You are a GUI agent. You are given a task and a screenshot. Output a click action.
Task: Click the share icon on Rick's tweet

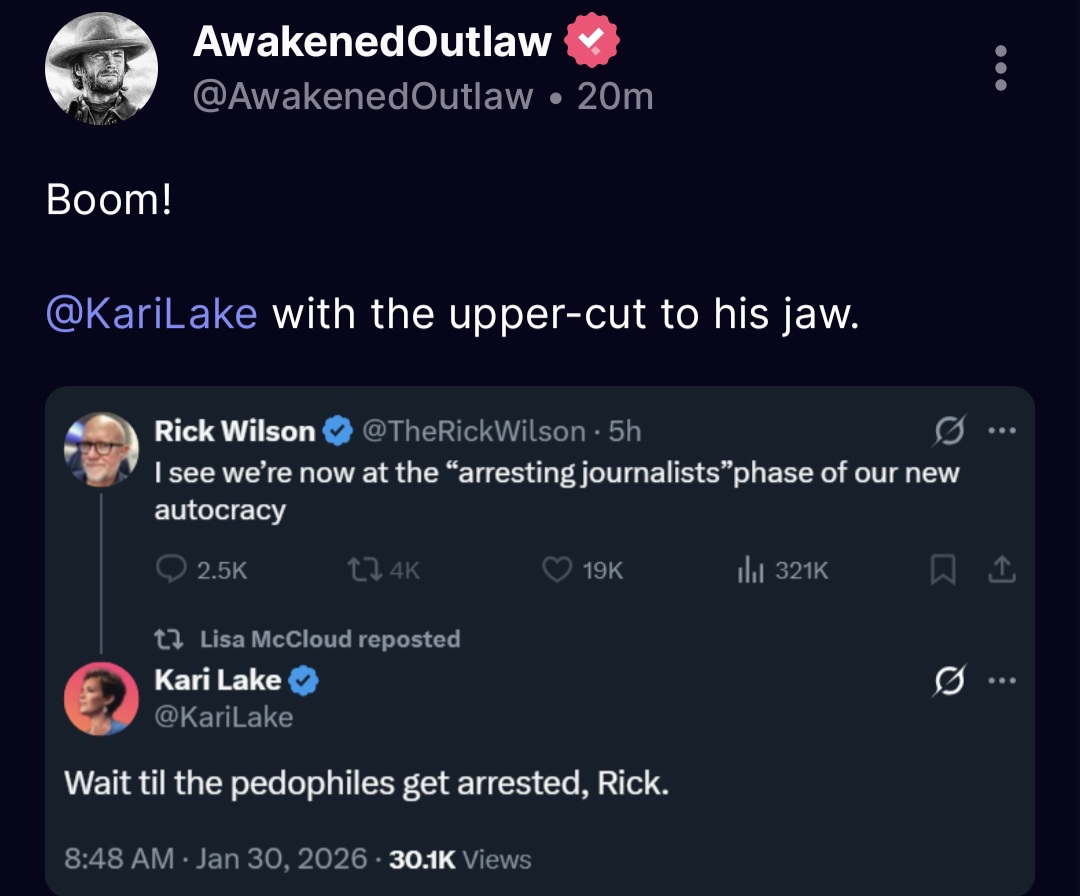(x=1002, y=570)
